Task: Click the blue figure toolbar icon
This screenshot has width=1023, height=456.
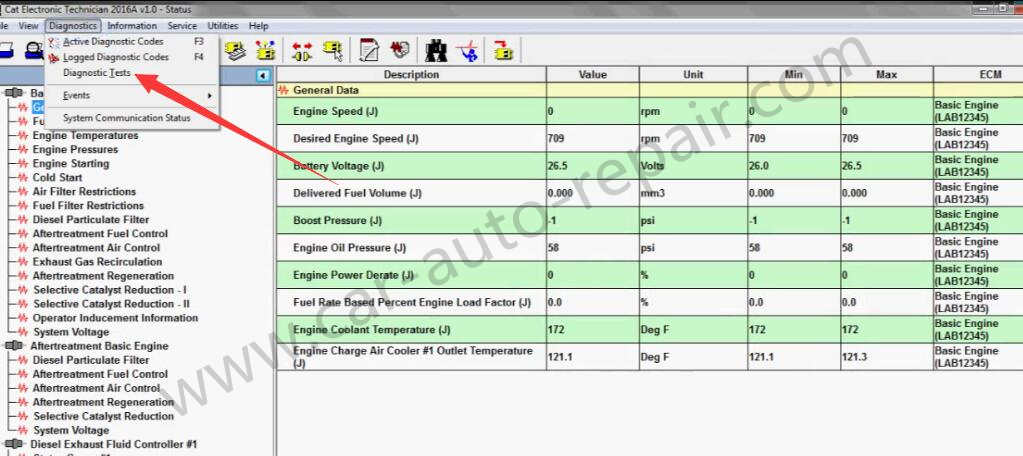Action: pos(467,50)
